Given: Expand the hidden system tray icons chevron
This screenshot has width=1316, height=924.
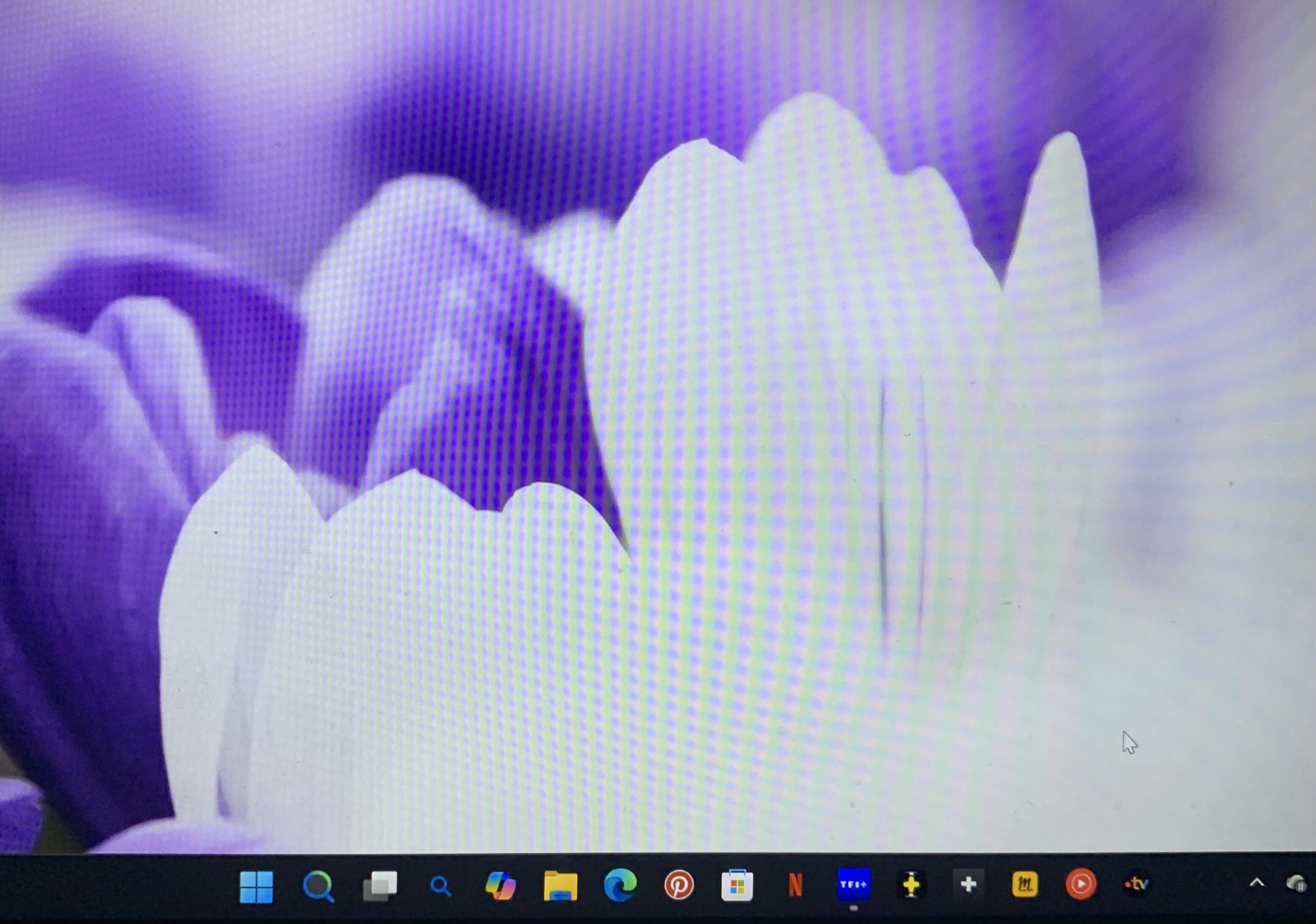Looking at the screenshot, I should [1256, 883].
